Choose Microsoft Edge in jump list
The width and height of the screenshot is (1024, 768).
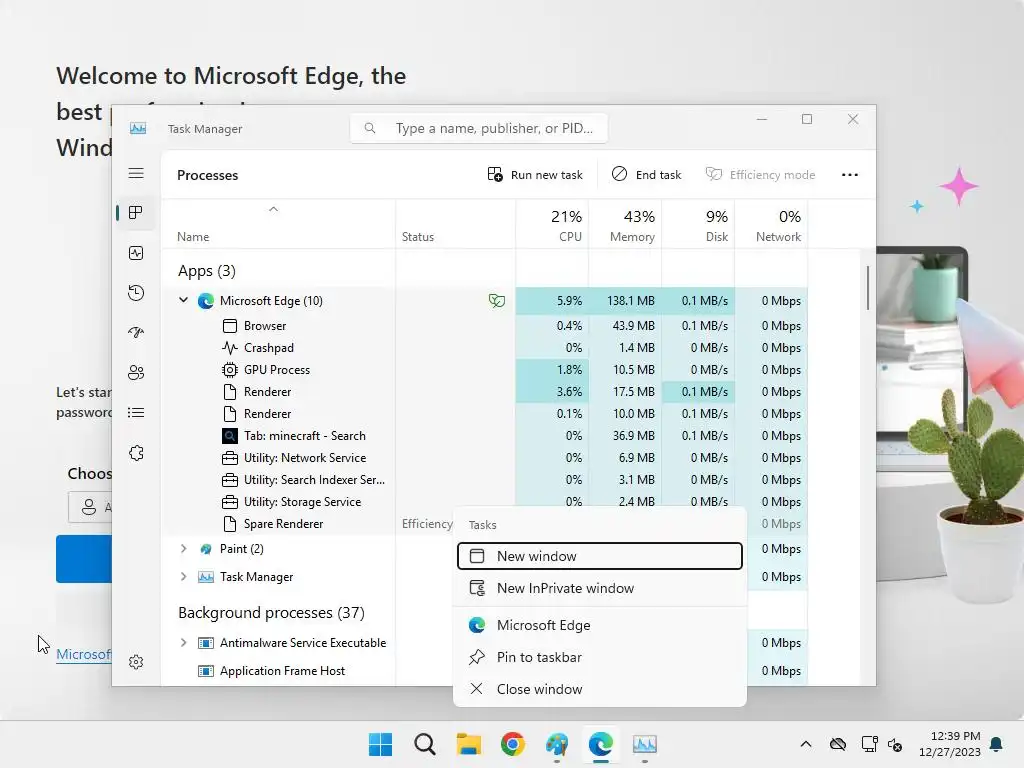(600, 626)
